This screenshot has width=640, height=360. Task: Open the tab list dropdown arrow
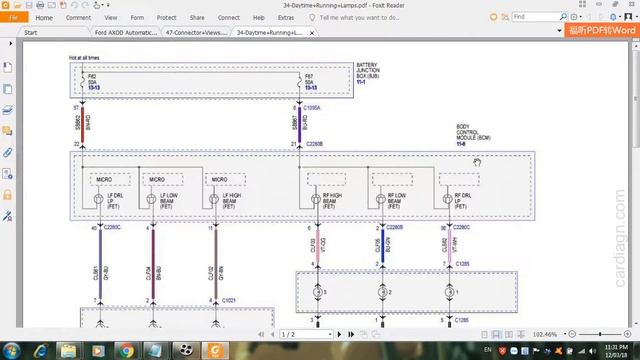[559, 31]
